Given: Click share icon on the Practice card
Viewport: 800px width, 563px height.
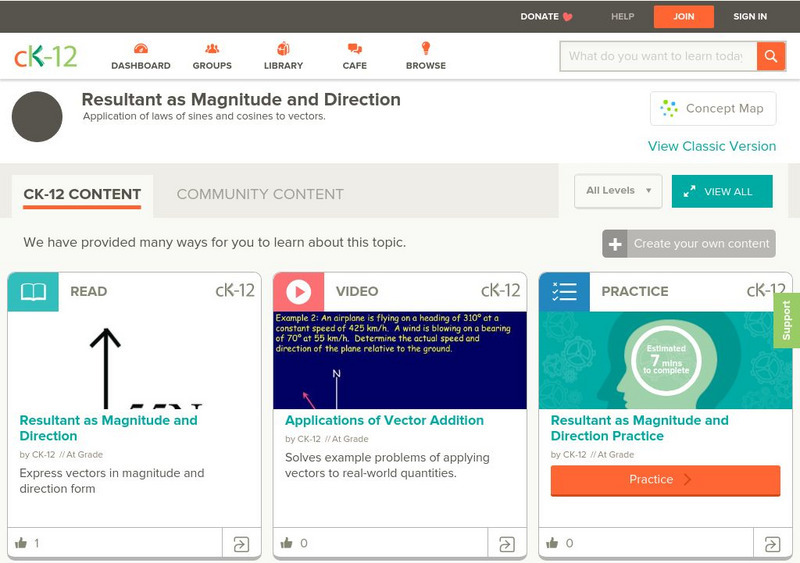Looking at the screenshot, I should click(772, 544).
